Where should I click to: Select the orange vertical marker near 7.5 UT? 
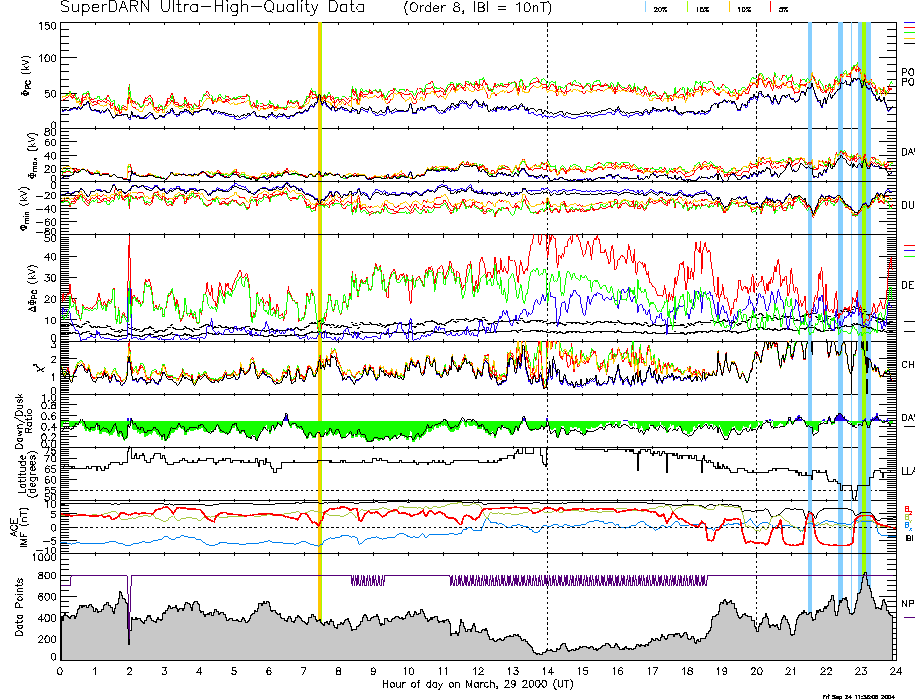[319, 300]
